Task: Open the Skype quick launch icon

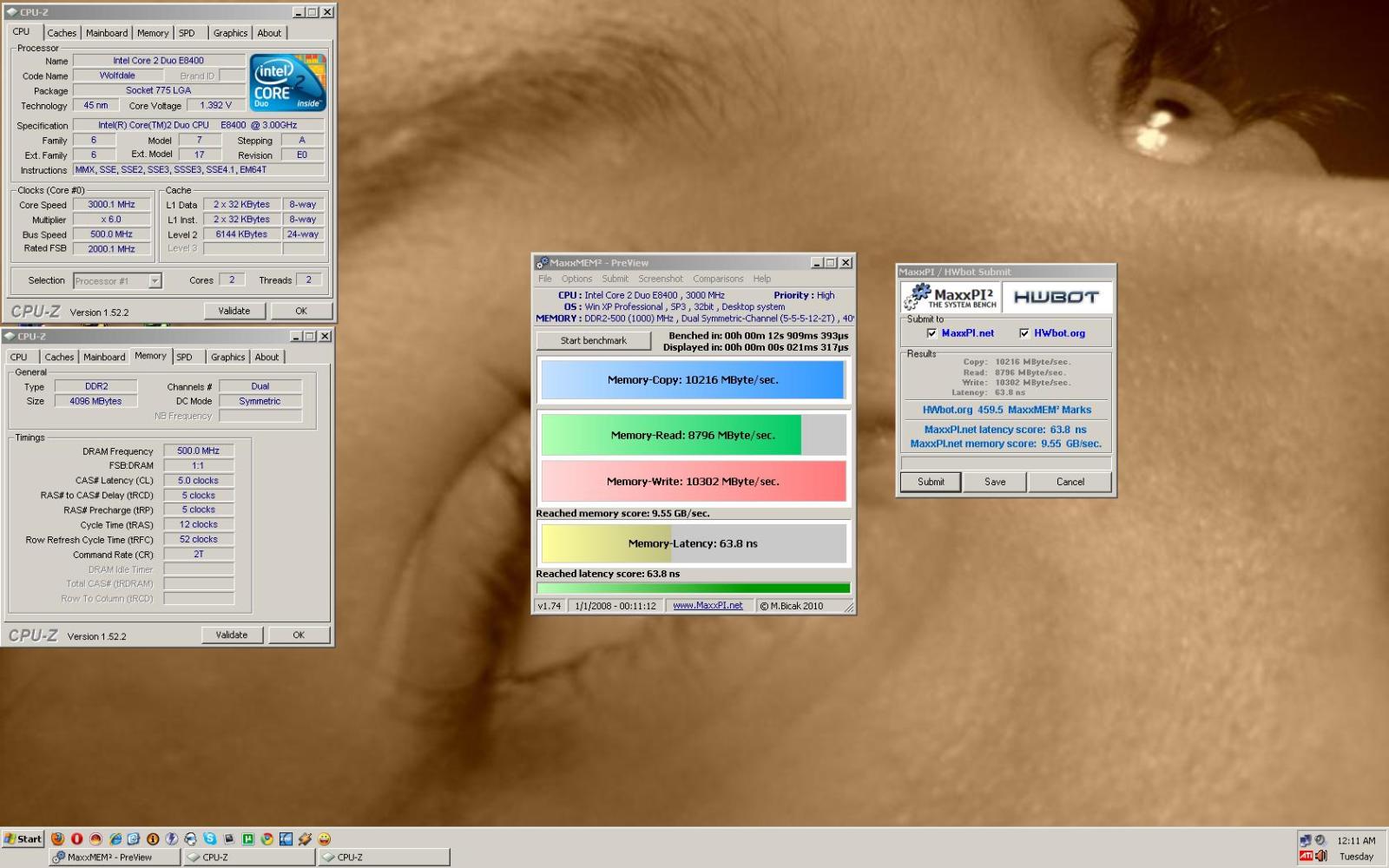Action: click(x=210, y=838)
